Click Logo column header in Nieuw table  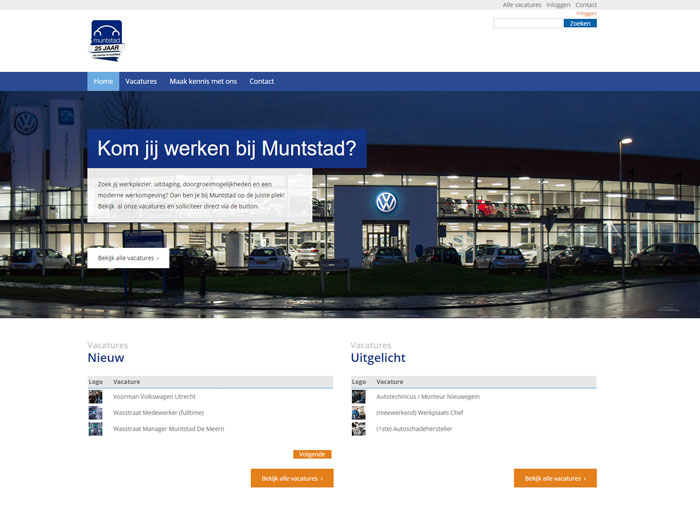click(x=96, y=382)
